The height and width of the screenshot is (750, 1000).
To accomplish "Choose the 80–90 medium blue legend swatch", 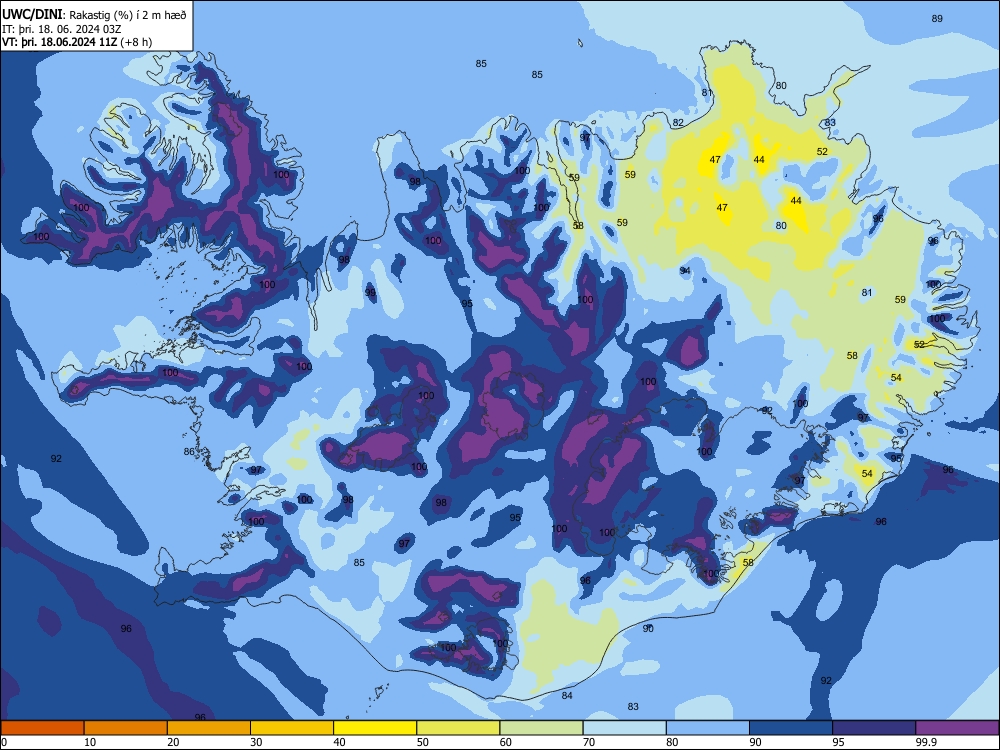I will click(708, 728).
